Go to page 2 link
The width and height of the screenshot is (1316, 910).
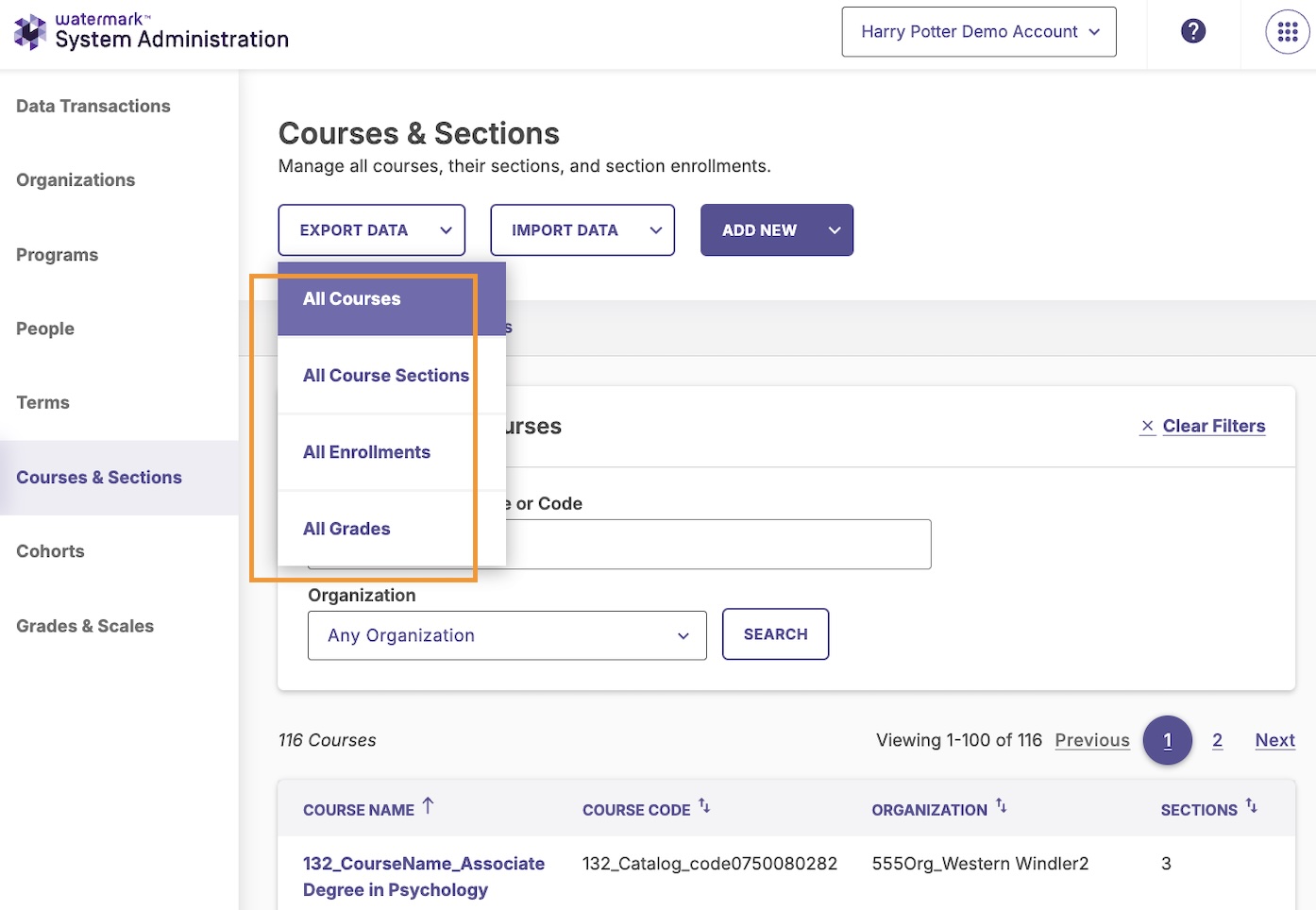[x=1218, y=740]
